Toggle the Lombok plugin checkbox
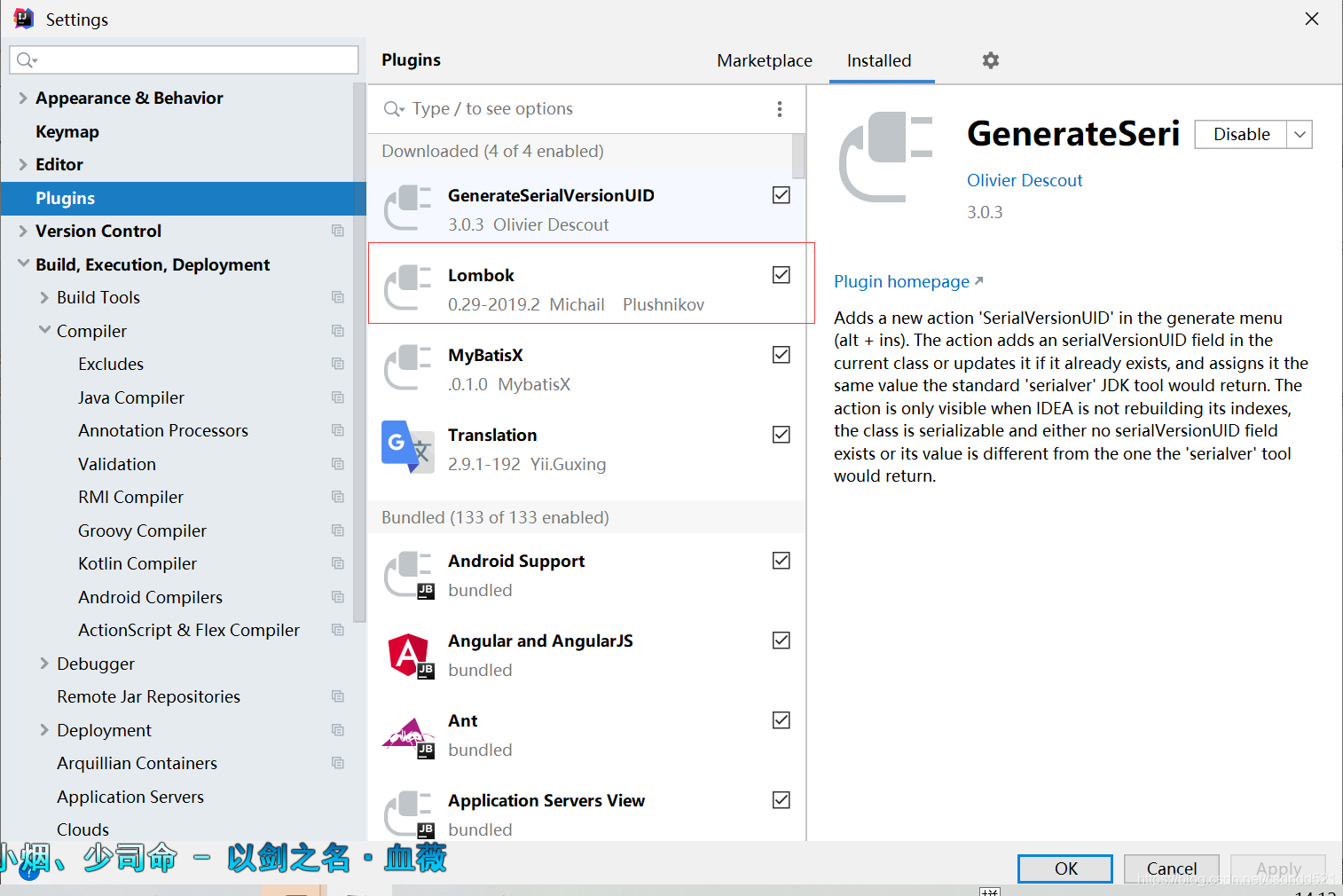 [781, 275]
